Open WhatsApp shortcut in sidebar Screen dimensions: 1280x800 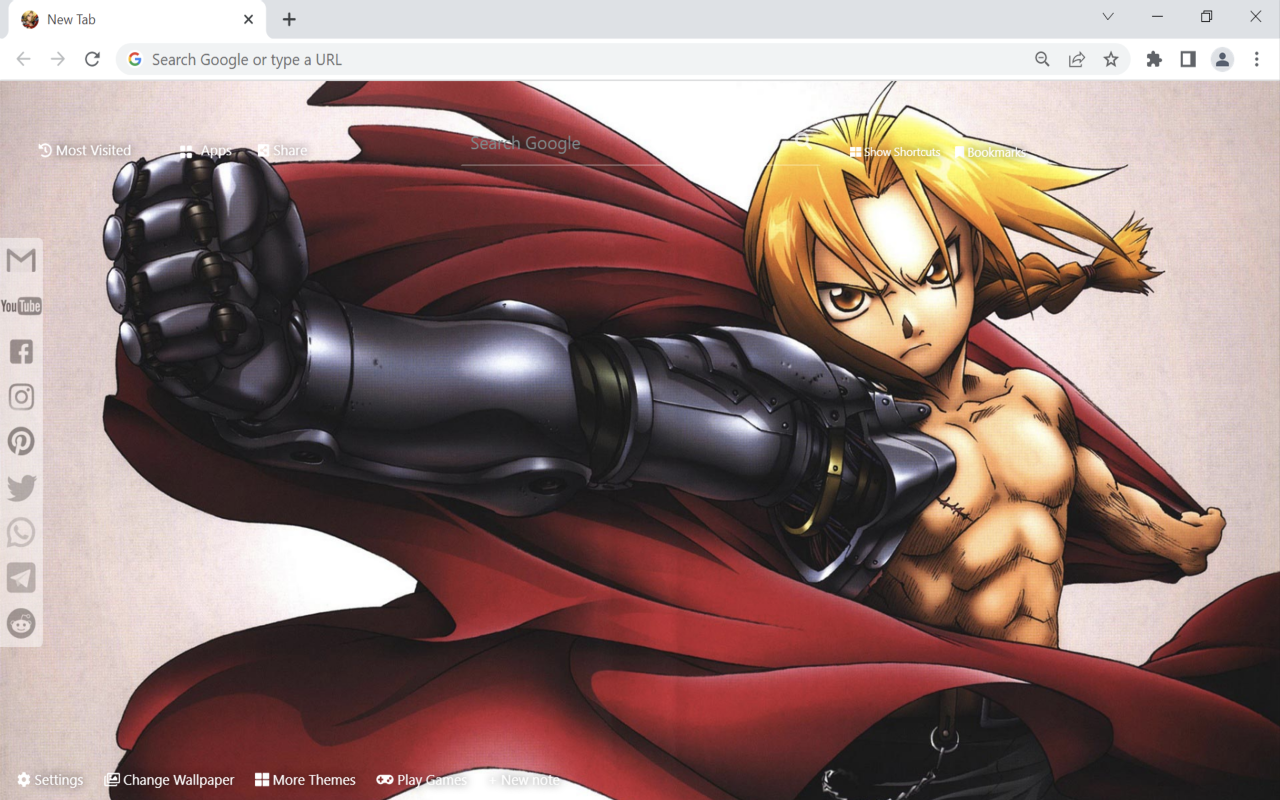(21, 532)
